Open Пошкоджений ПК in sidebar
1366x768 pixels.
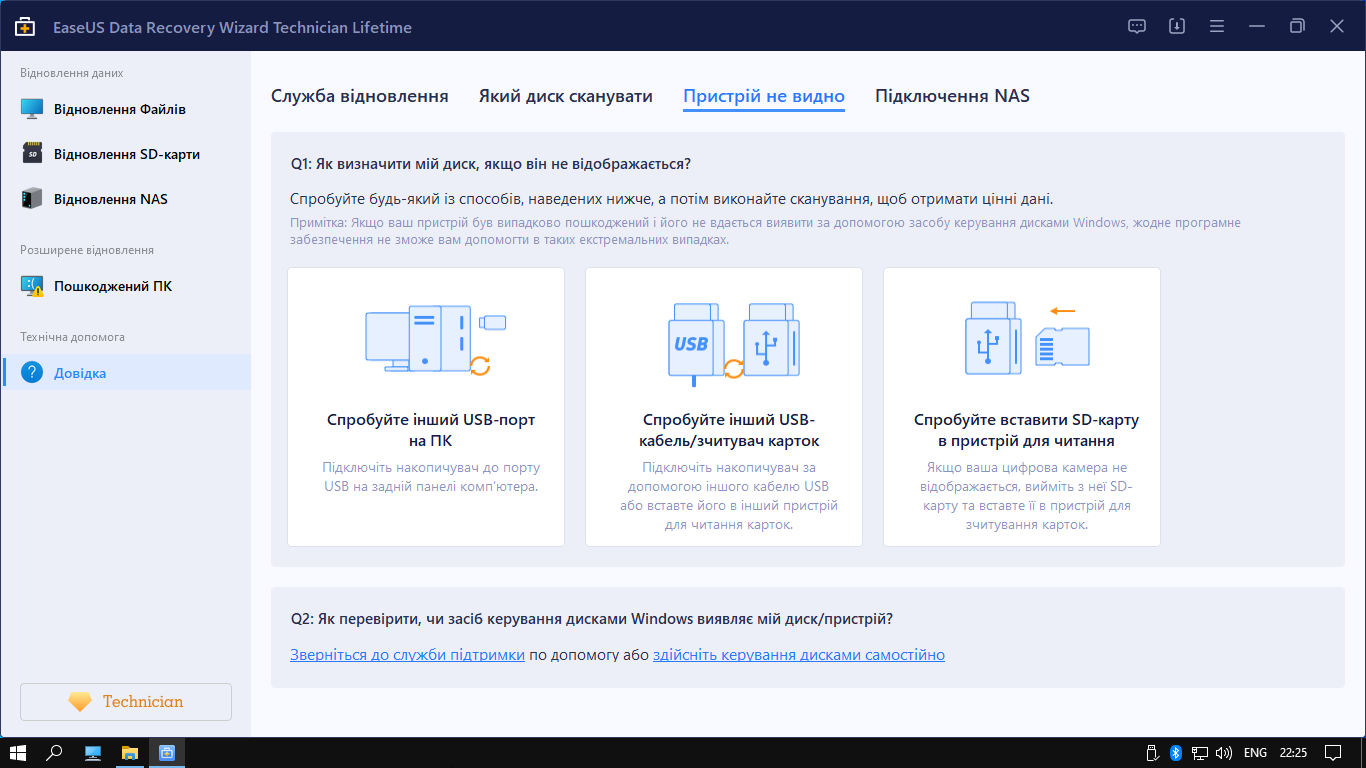coord(126,286)
